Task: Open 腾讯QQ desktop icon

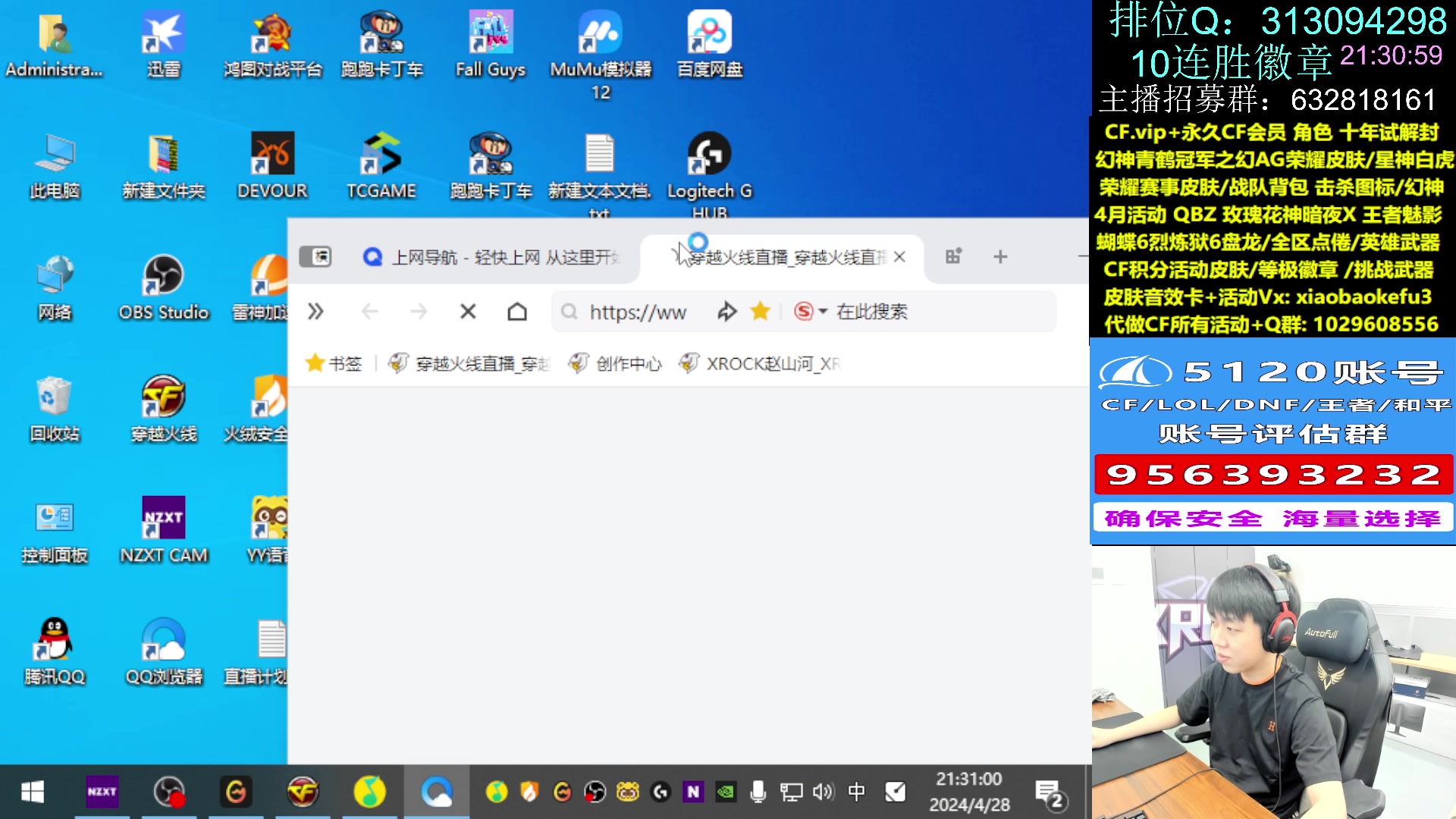Action: 54,652
